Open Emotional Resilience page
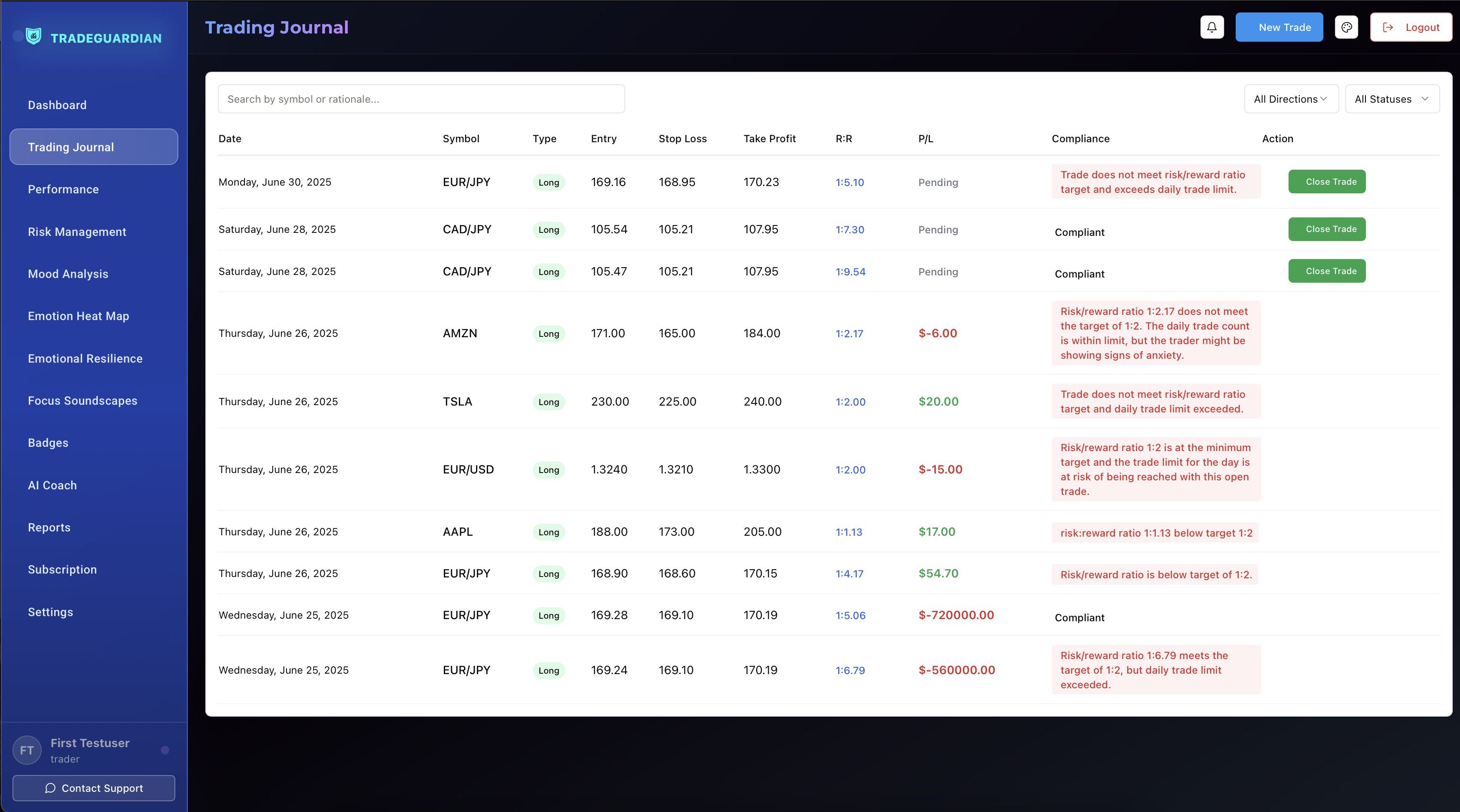This screenshot has height=812, width=1460. coord(86,358)
